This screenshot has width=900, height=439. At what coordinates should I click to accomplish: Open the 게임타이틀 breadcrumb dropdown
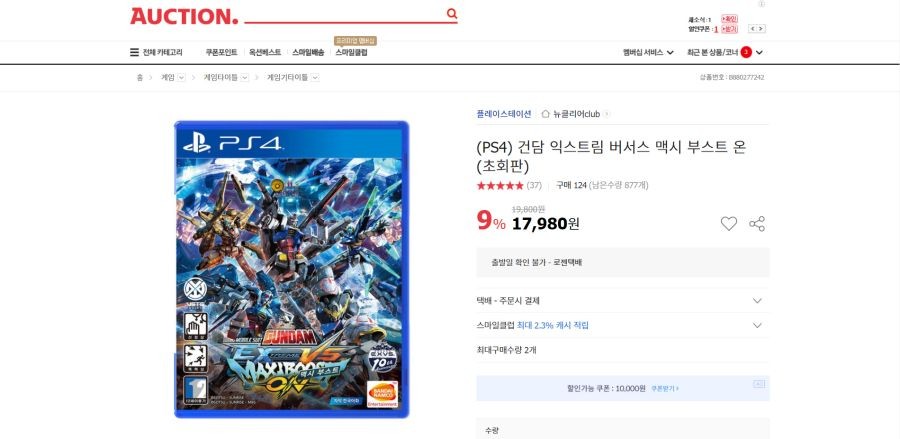(245, 77)
